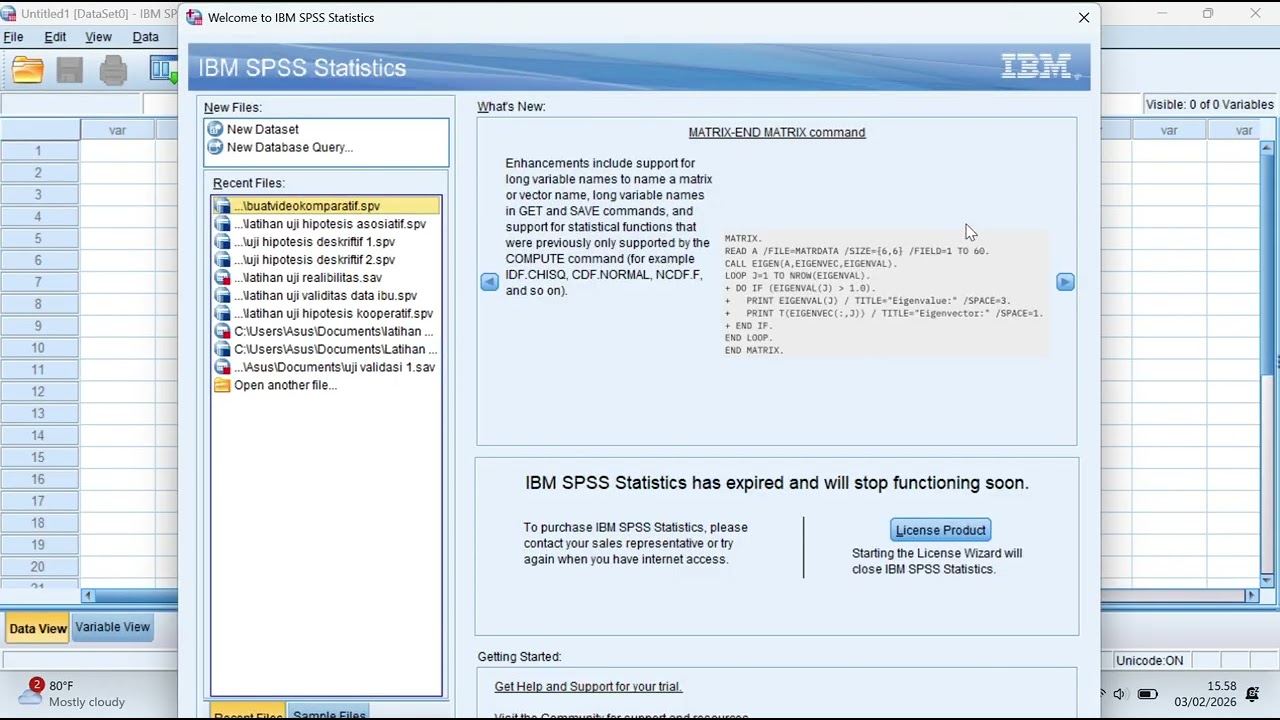1280x720 pixels.
Task: Click row header 1 in data grid
Action: (39, 151)
